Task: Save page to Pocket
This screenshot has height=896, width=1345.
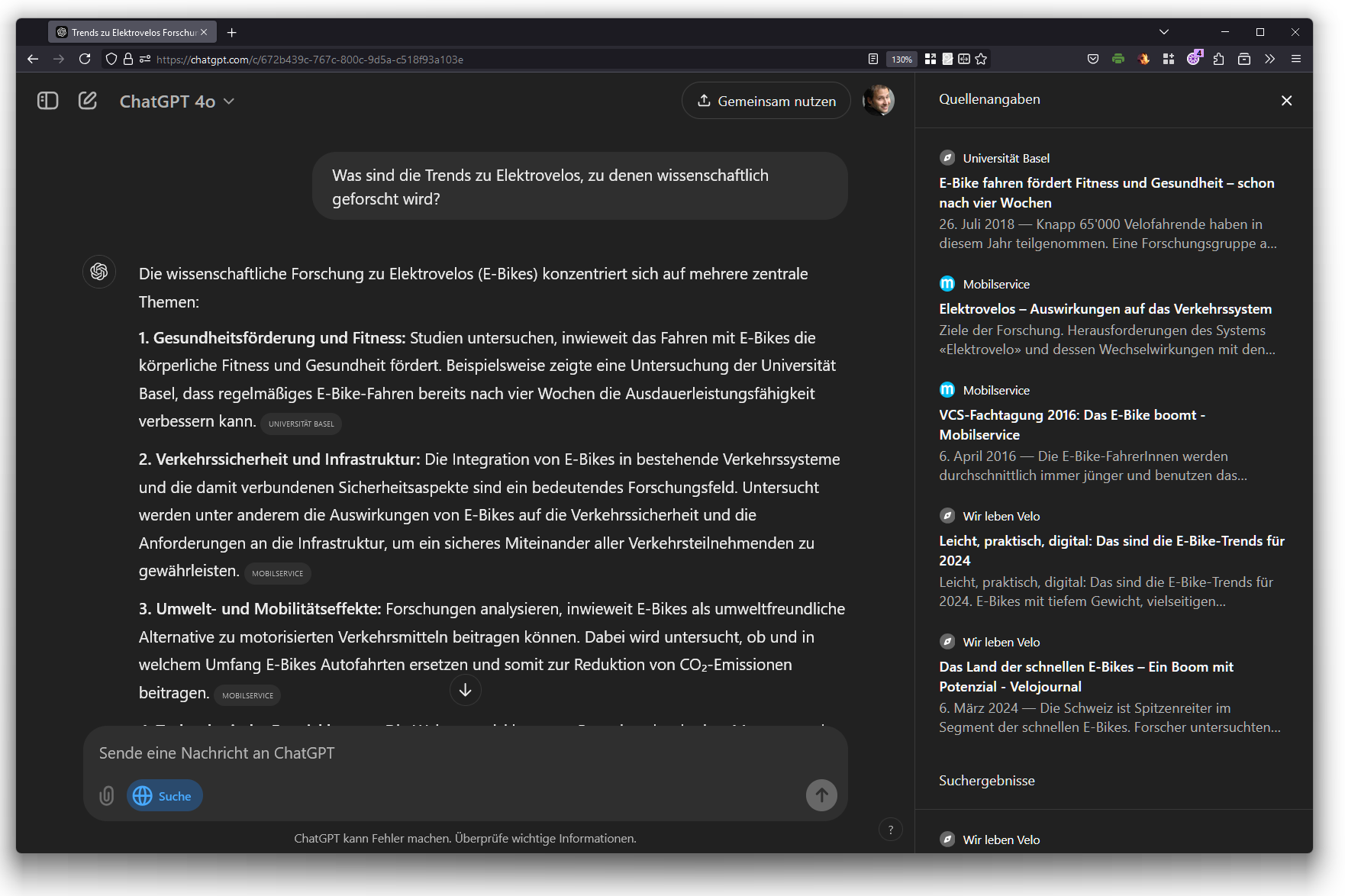Action: tap(1093, 59)
